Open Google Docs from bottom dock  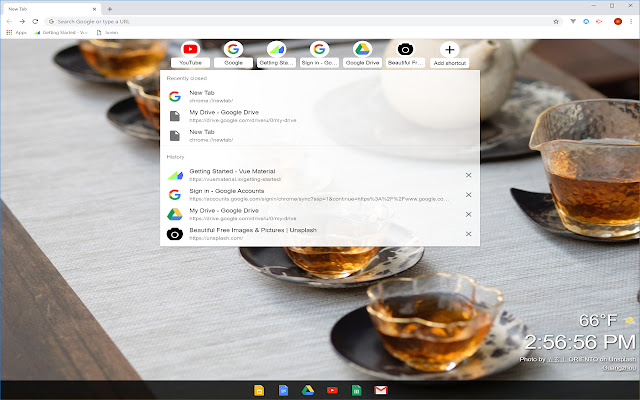coord(283,391)
